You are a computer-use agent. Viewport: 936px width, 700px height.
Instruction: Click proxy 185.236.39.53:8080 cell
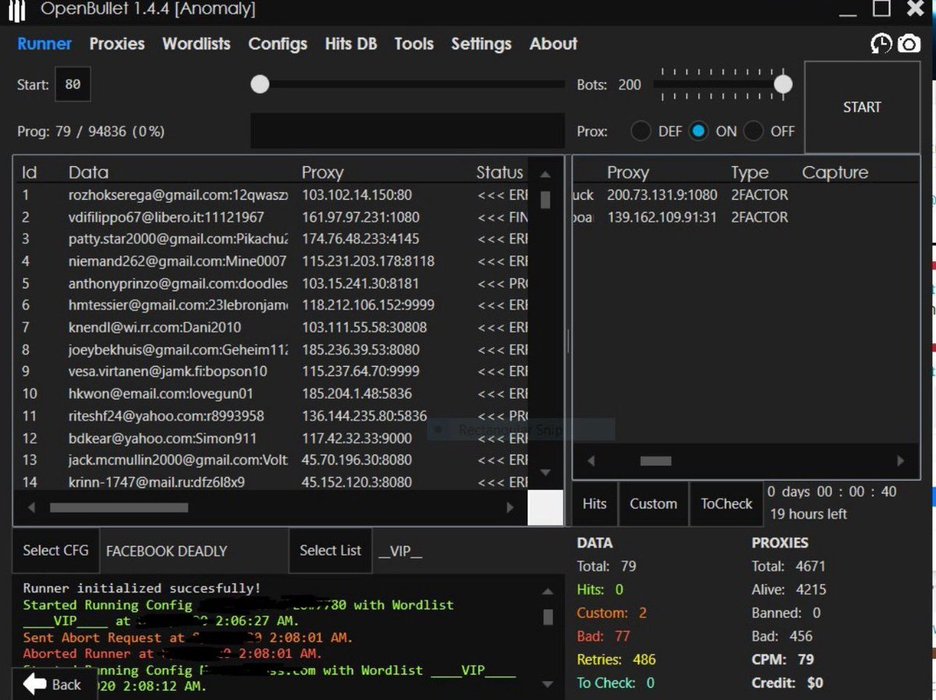click(361, 349)
